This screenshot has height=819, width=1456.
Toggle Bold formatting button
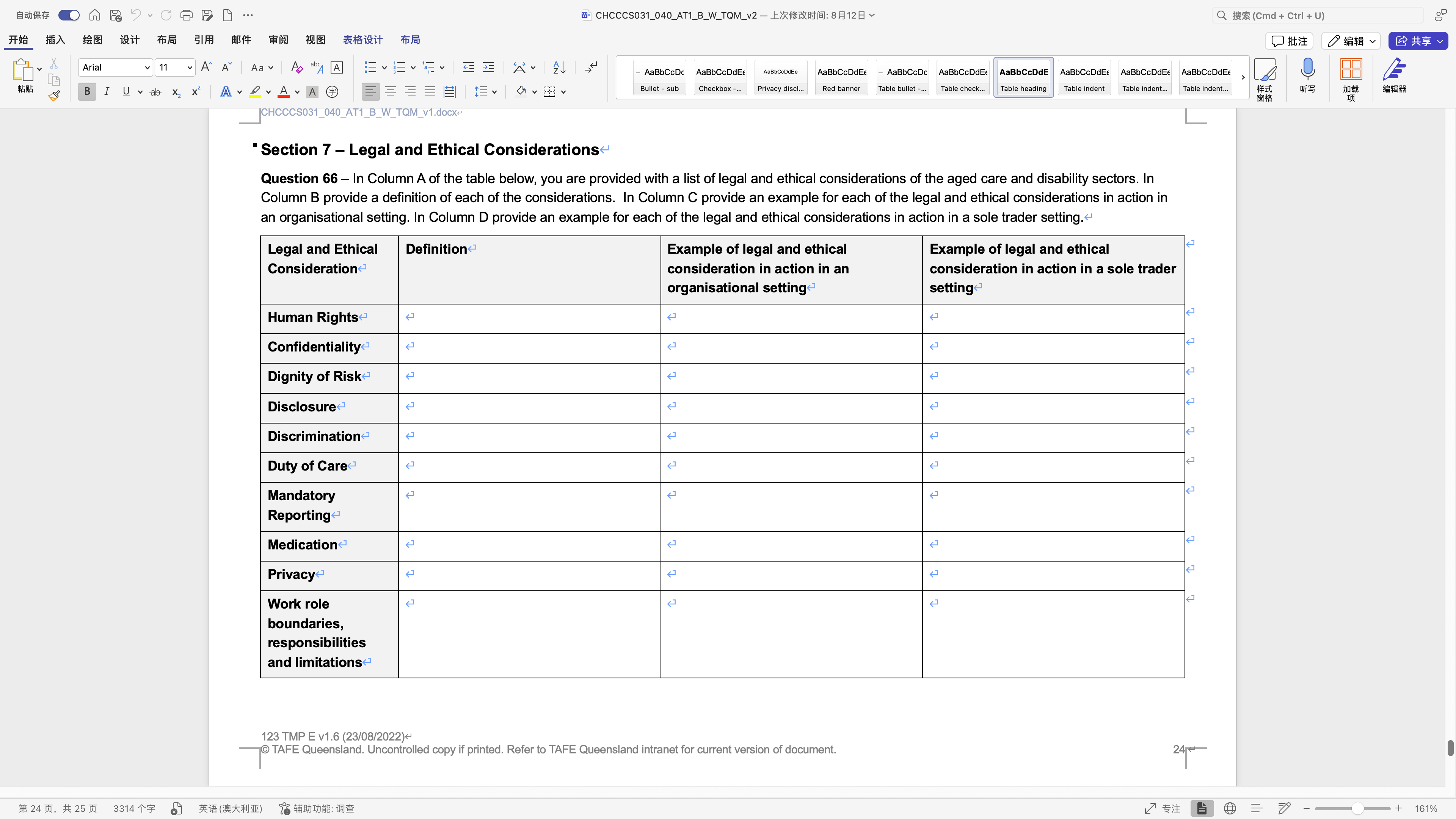point(87,91)
